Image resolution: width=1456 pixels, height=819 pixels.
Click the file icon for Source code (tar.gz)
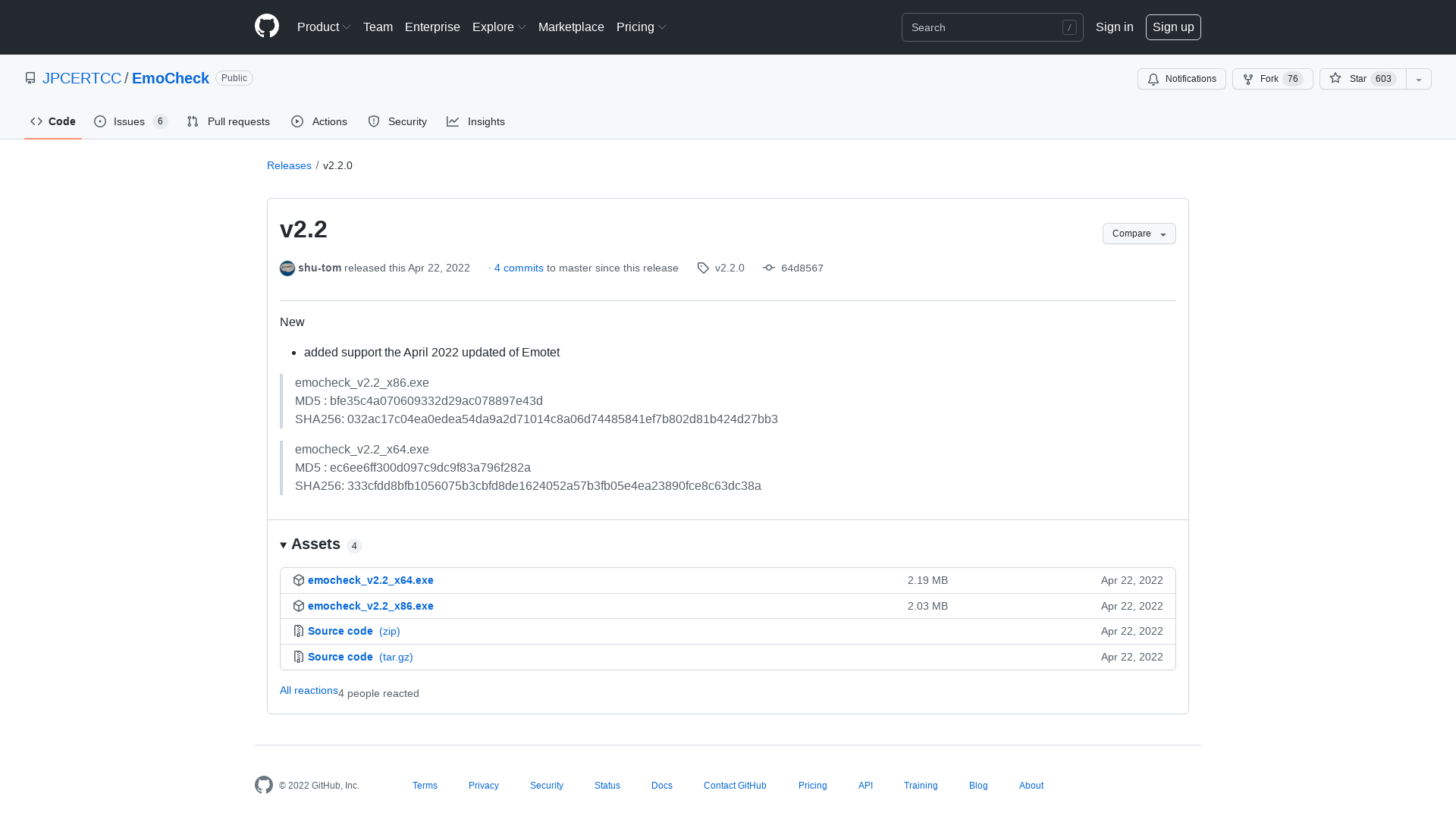[x=299, y=657]
